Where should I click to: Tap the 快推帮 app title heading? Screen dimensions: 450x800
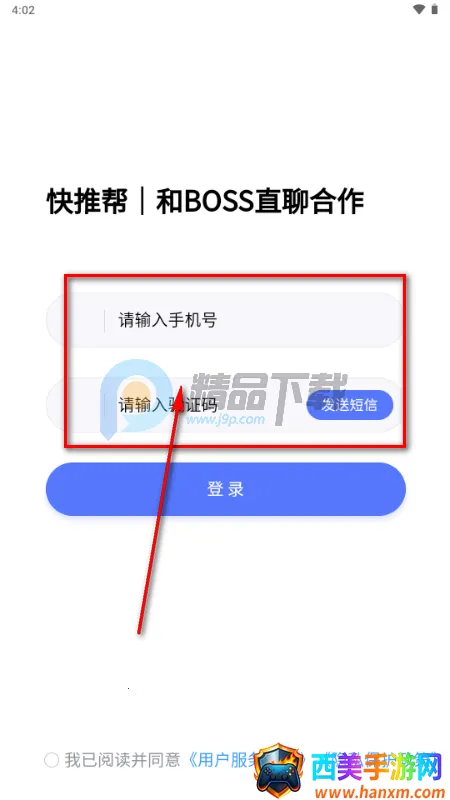point(87,202)
